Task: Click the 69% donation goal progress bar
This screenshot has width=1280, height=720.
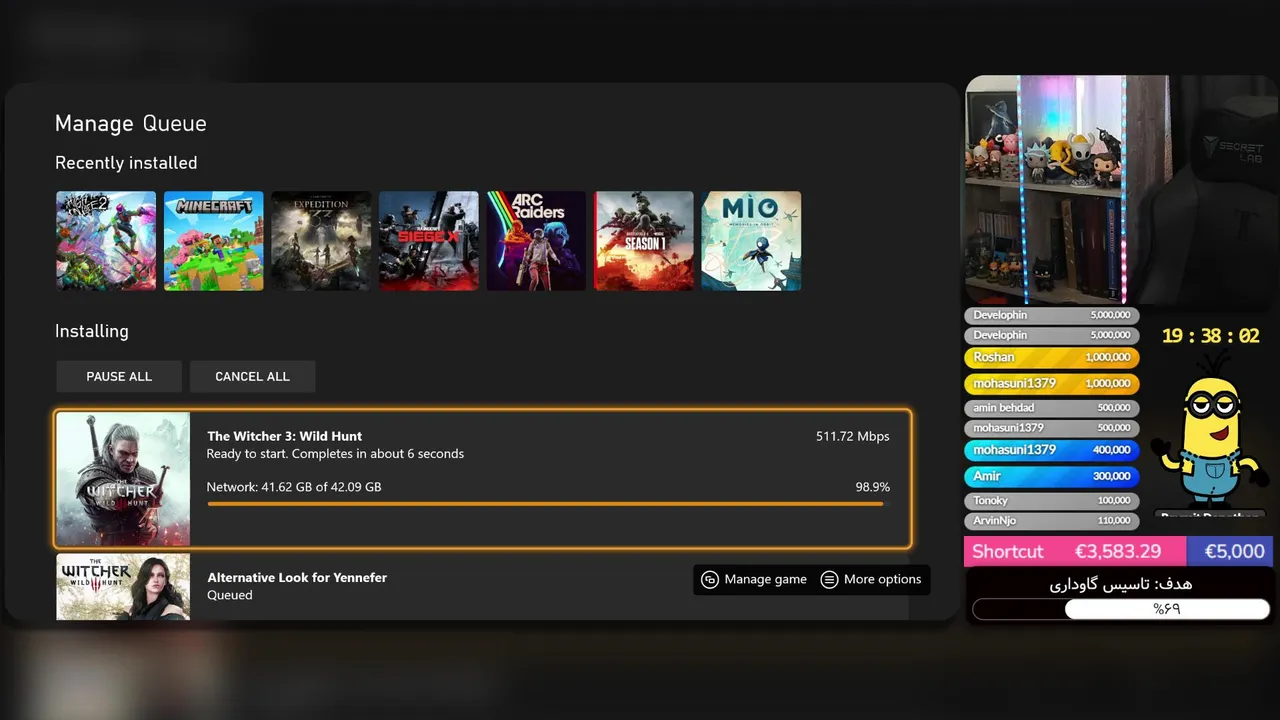Action: 1121,608
